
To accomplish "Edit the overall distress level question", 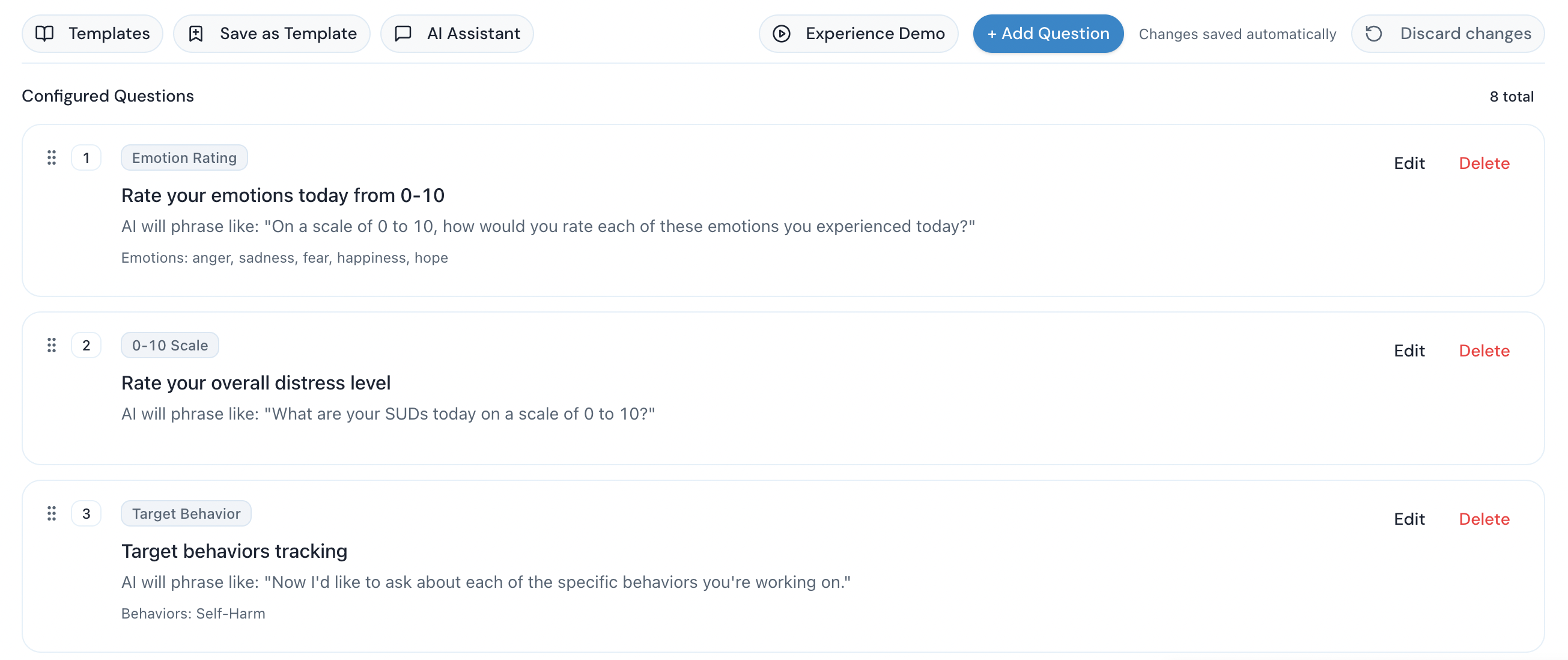I will pyautogui.click(x=1409, y=350).
